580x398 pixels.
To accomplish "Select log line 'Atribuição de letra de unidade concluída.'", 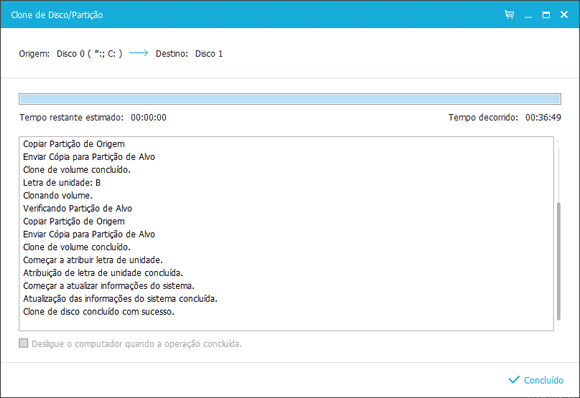I will [103, 273].
